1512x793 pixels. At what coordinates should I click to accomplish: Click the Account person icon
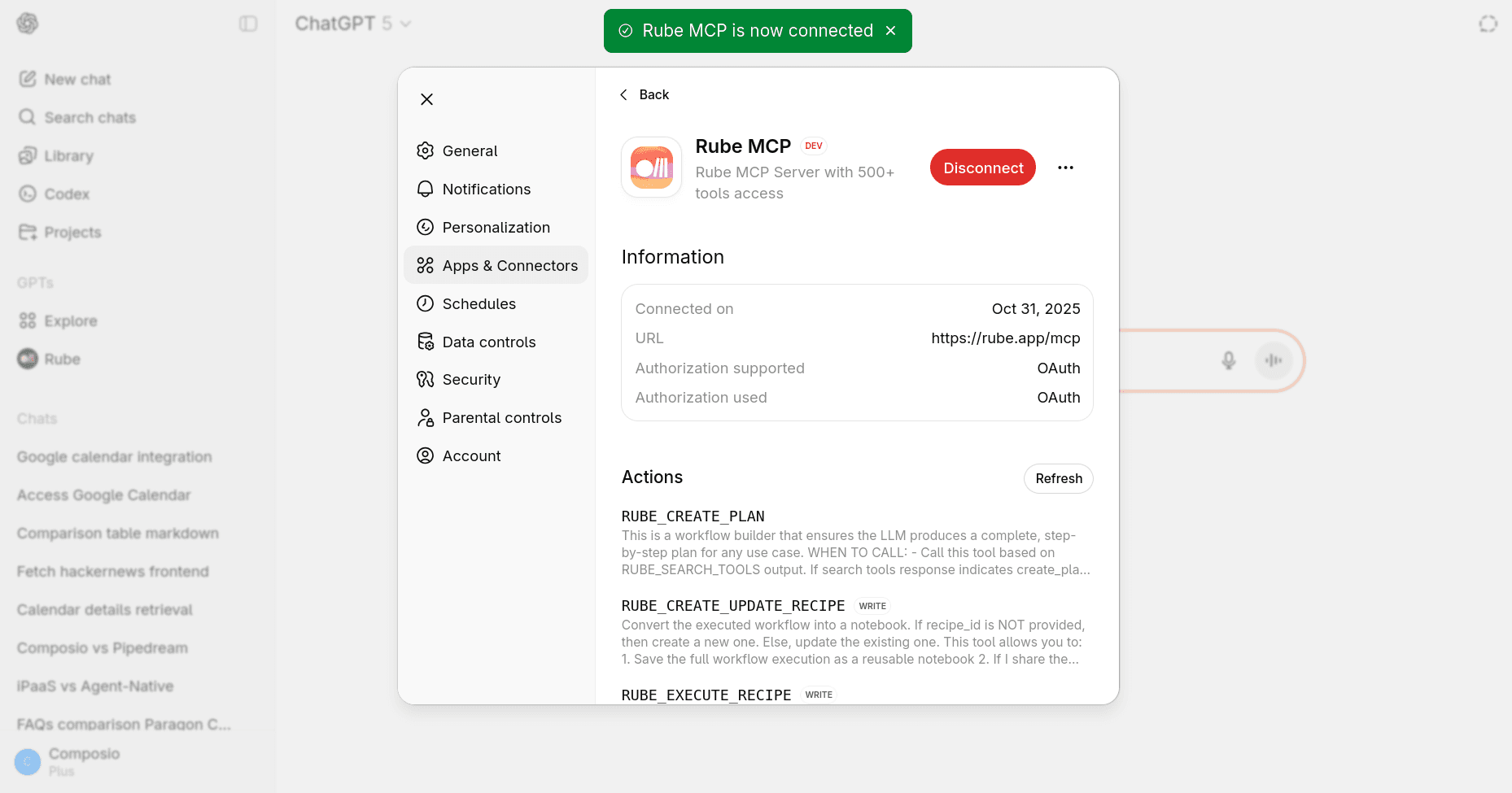[x=425, y=455]
